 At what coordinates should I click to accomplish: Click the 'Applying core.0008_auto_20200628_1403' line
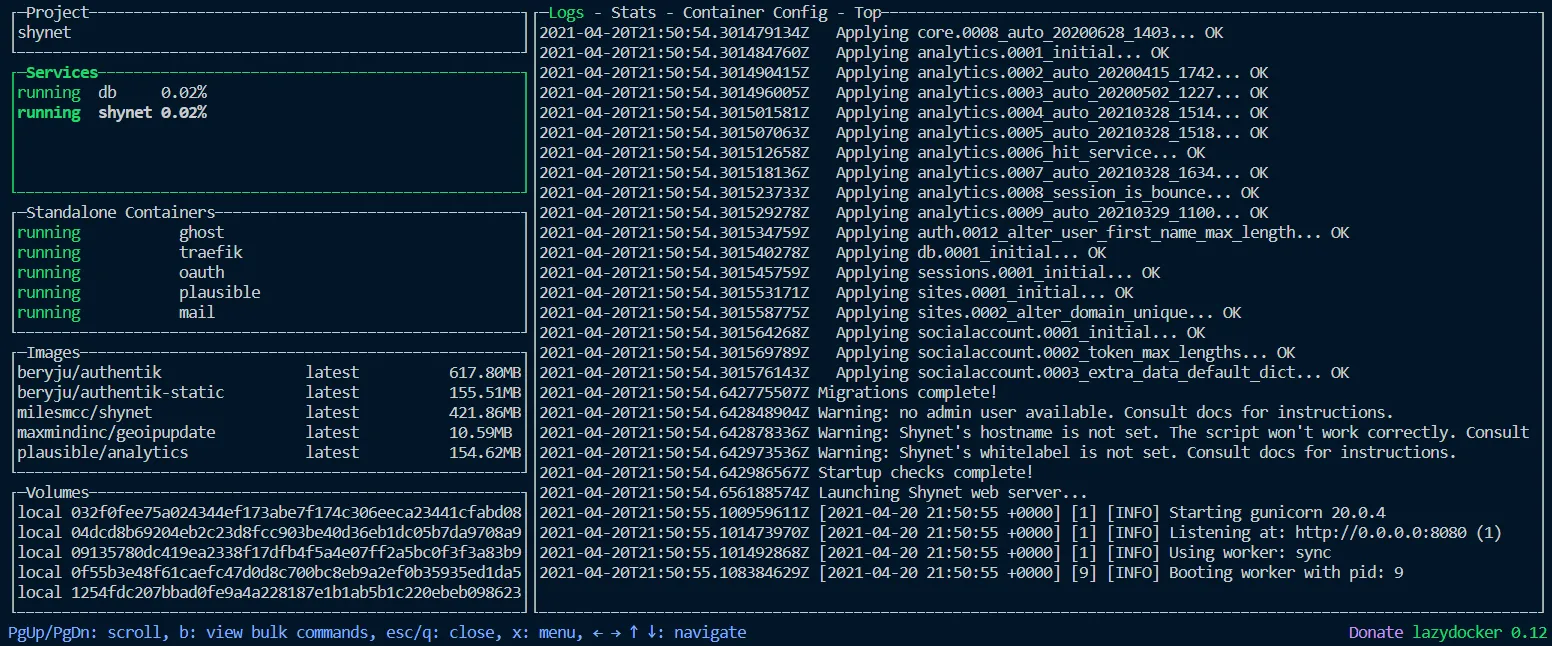click(x=881, y=32)
